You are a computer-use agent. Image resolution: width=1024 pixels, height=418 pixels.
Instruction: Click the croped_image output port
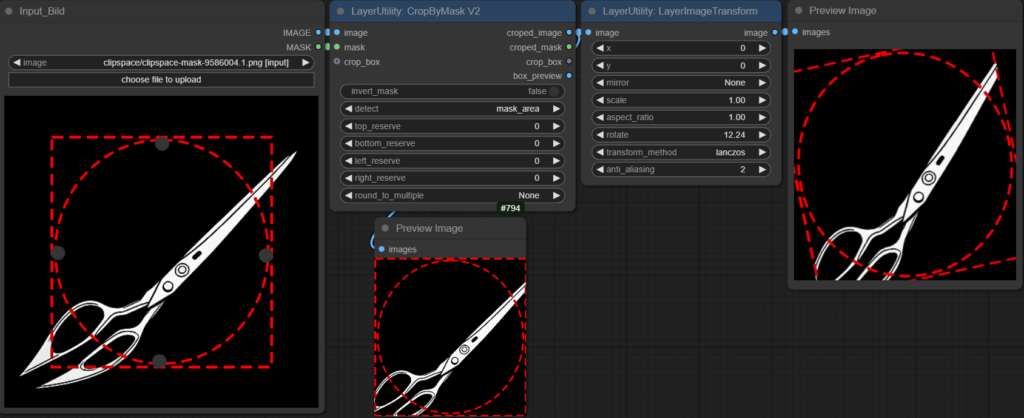(569, 32)
